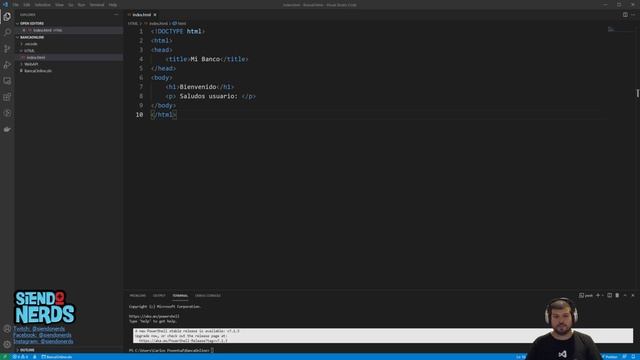Click the feedback icon in status bar
Viewport: 640px width, 360px height.
(x=624, y=357)
